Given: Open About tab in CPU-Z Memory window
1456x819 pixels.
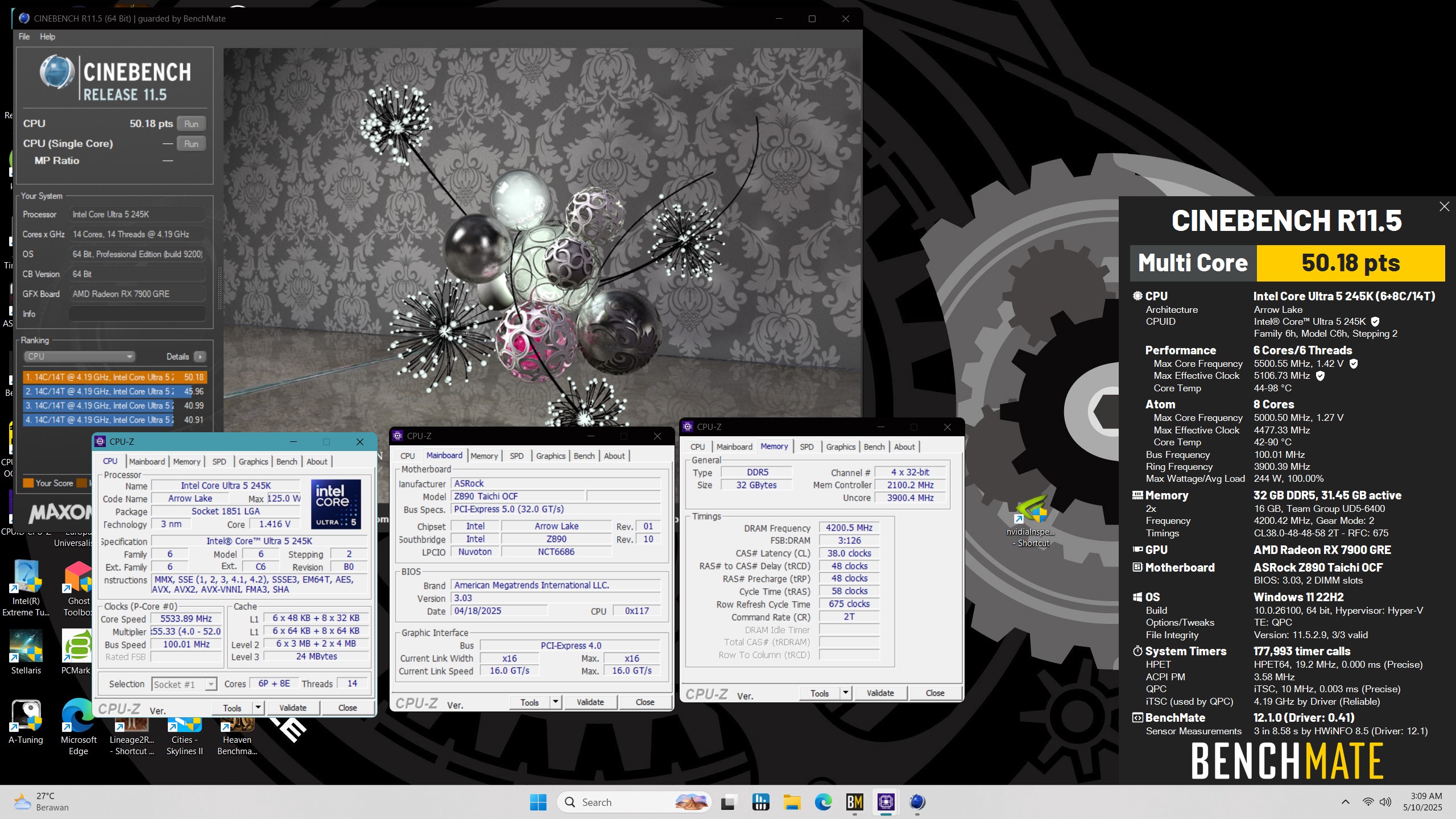Looking at the screenshot, I should pyautogui.click(x=904, y=446).
